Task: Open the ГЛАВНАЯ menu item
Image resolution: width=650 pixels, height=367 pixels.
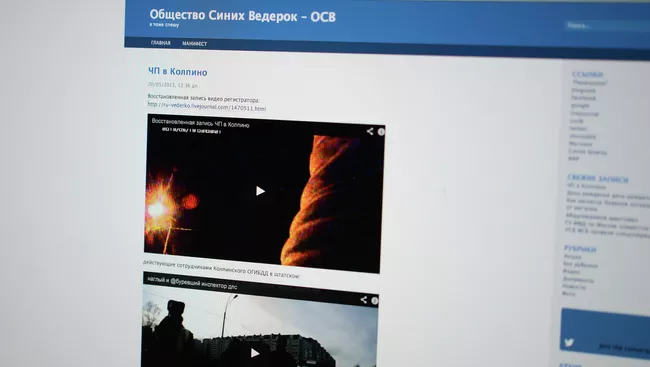Action: 161,43
